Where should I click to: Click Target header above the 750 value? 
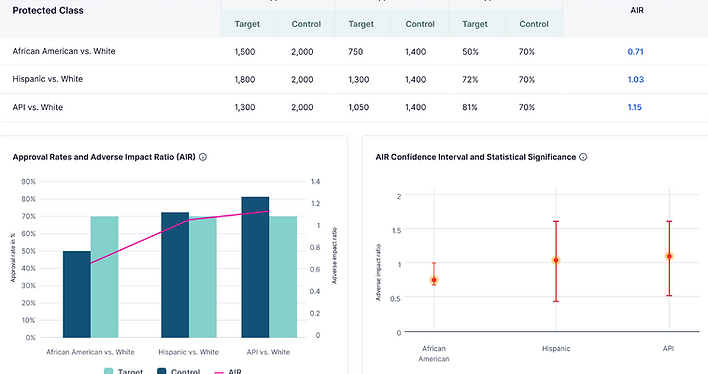coord(361,24)
